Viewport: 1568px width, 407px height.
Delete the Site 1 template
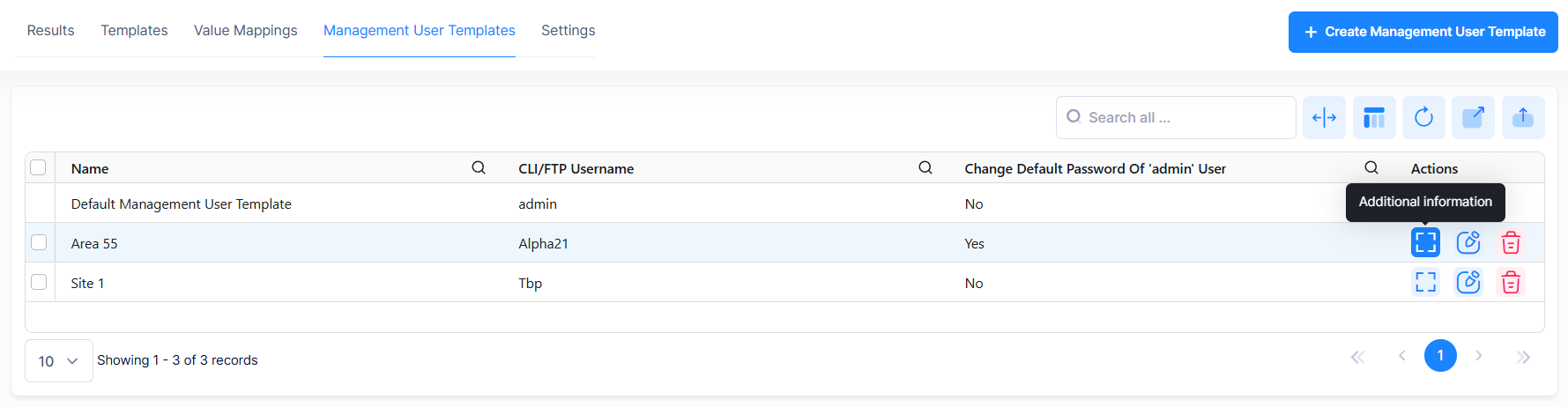[x=1511, y=282]
